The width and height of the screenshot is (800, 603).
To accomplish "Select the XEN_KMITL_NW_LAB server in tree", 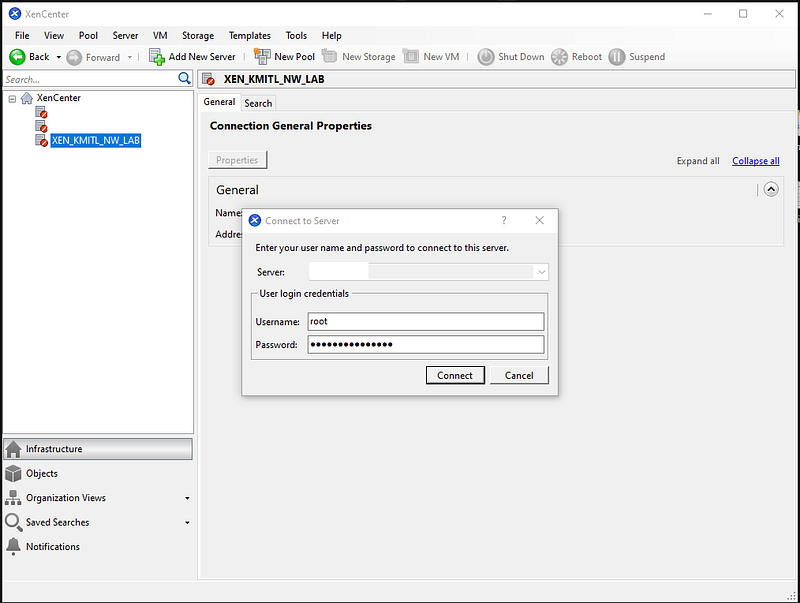I will pyautogui.click(x=95, y=141).
